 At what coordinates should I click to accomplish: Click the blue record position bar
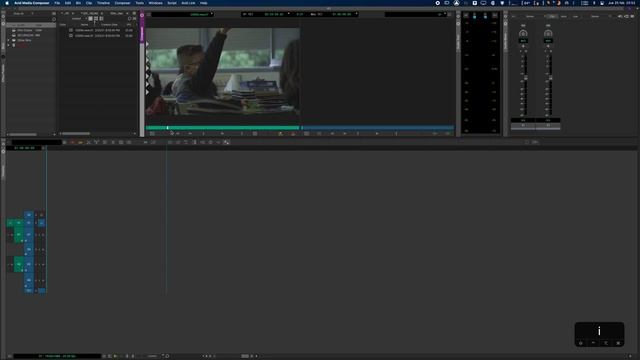pyautogui.click(x=378, y=128)
